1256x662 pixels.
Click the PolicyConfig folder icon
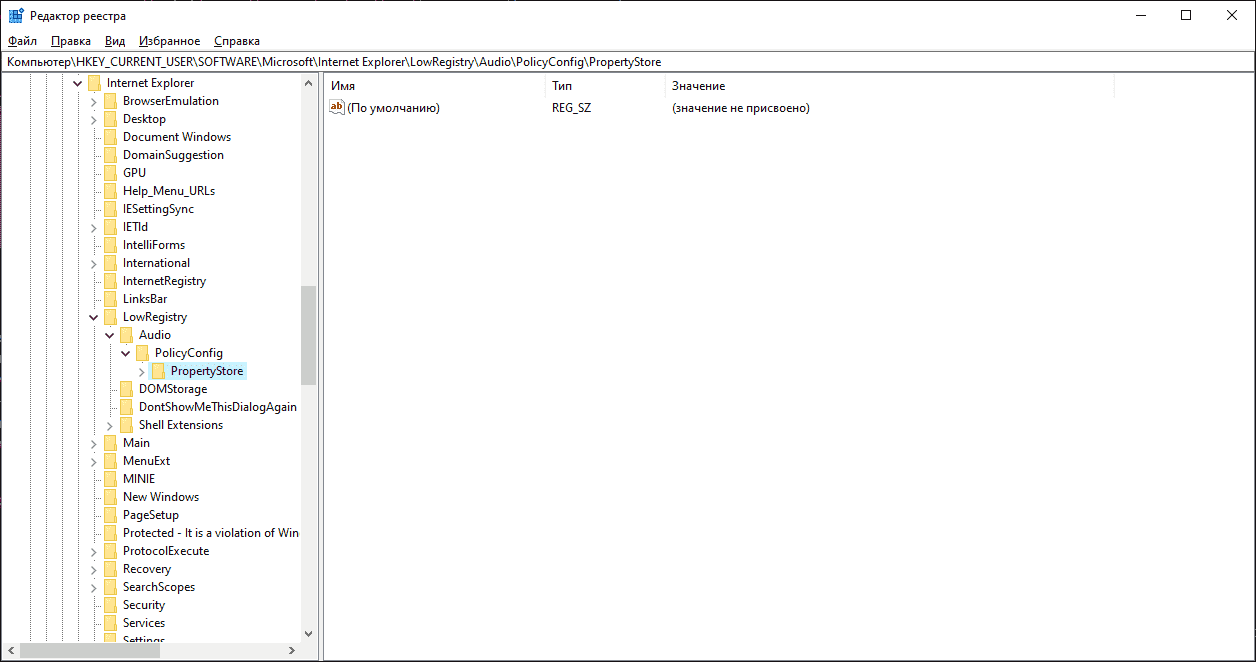[142, 353]
